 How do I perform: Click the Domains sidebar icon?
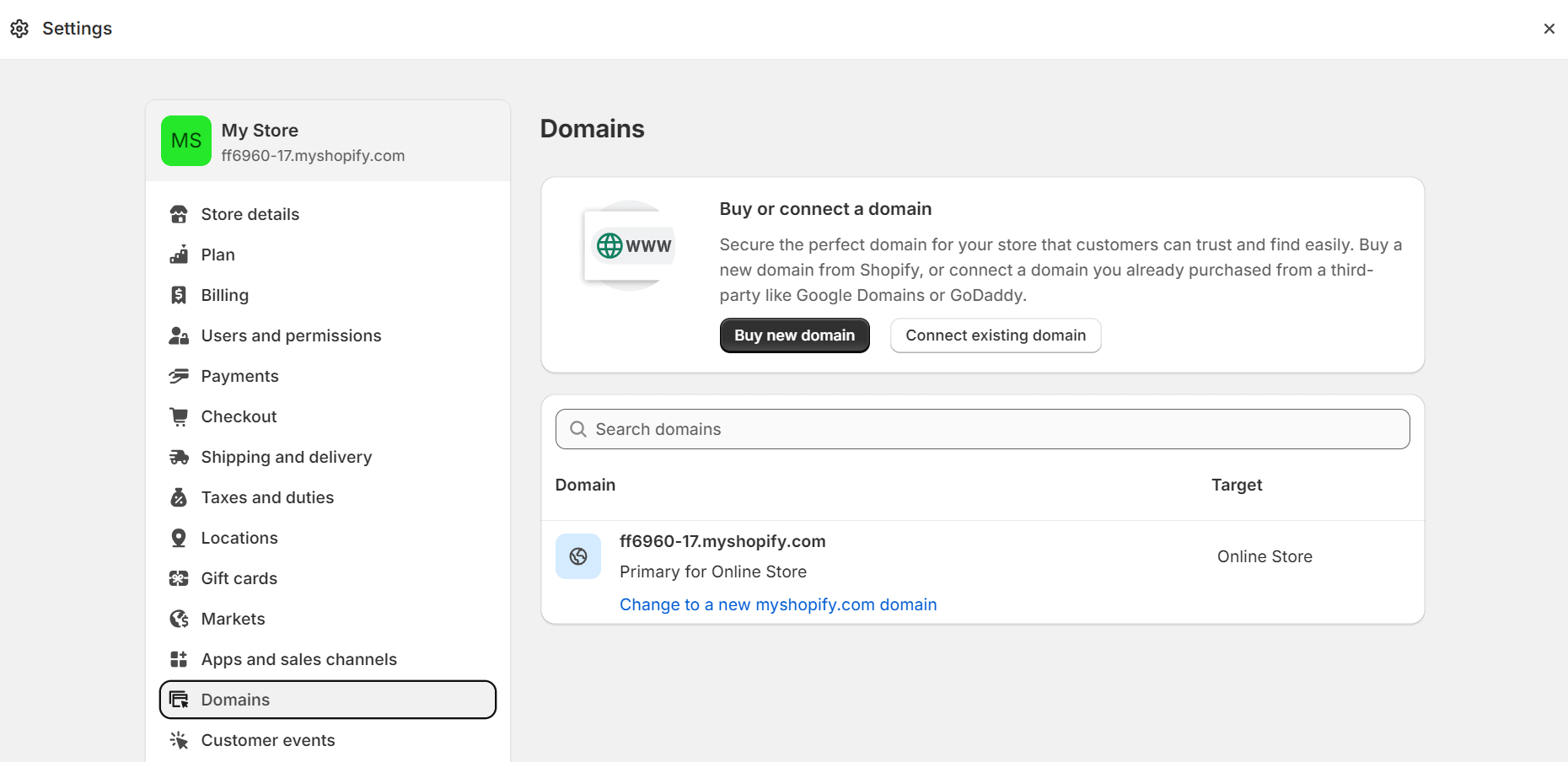coord(179,700)
